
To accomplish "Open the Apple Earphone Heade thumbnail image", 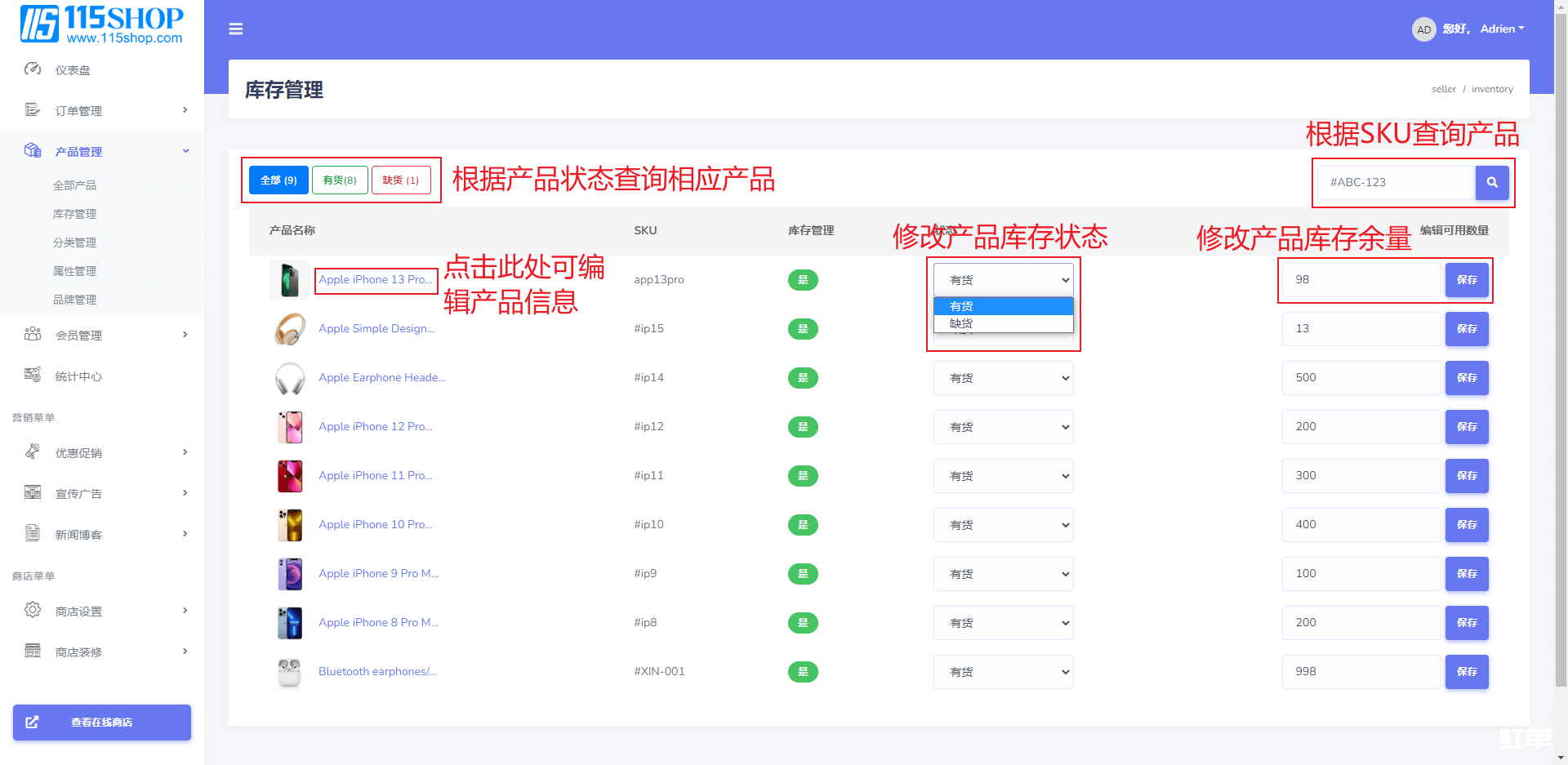I will pyautogui.click(x=290, y=378).
